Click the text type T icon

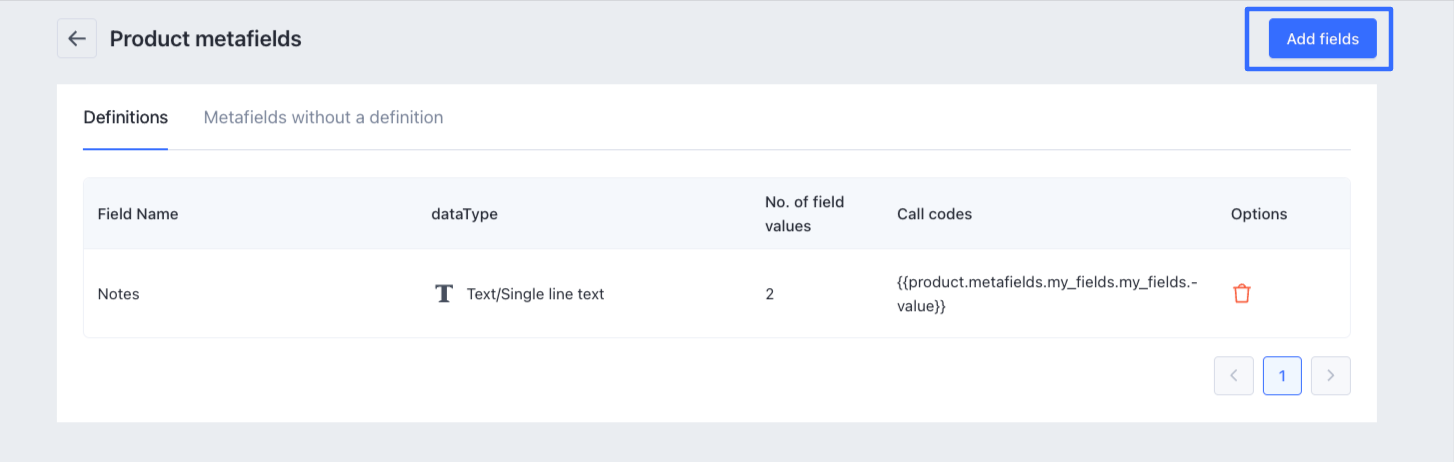(444, 294)
